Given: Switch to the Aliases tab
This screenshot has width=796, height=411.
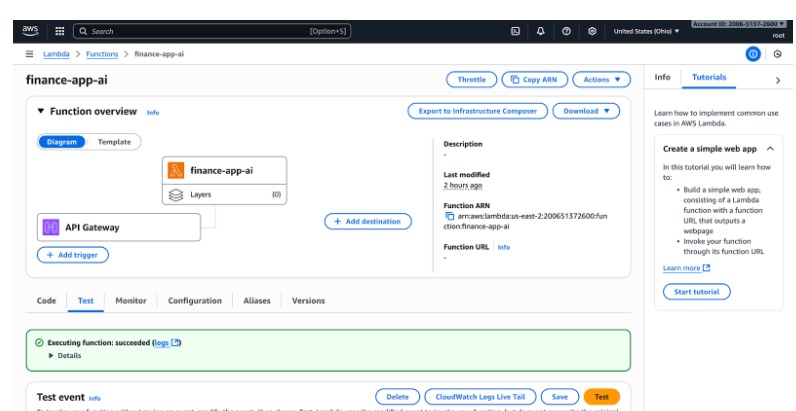Looking at the screenshot, I should 257,300.
